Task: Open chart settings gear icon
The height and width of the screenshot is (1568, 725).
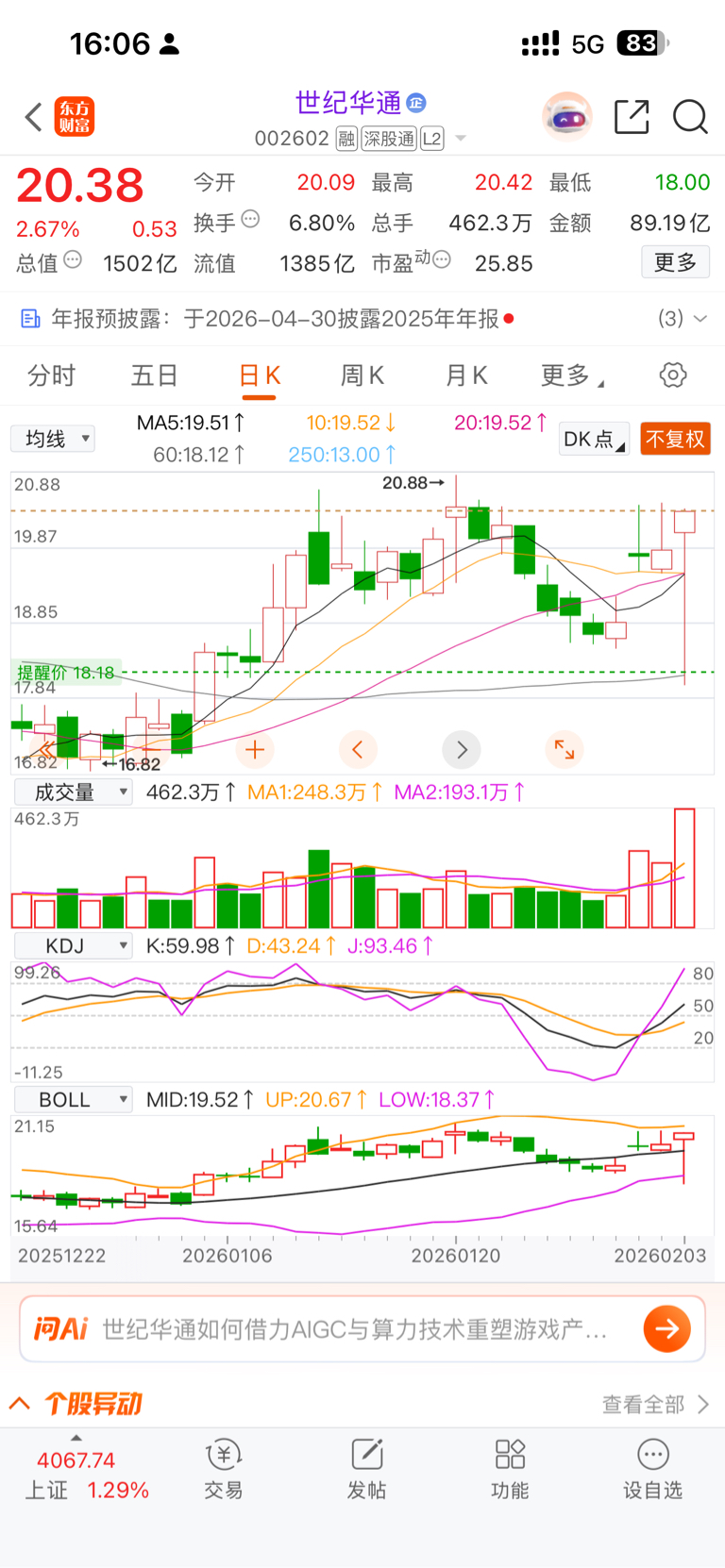Action: point(673,375)
